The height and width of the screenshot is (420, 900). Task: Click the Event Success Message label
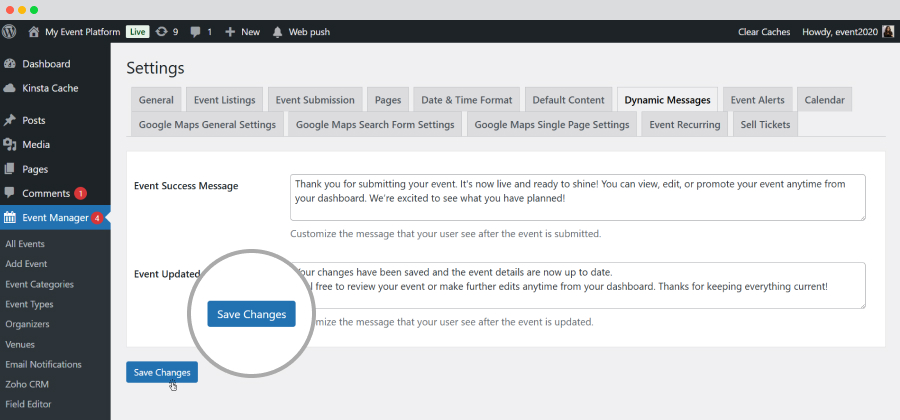(186, 186)
